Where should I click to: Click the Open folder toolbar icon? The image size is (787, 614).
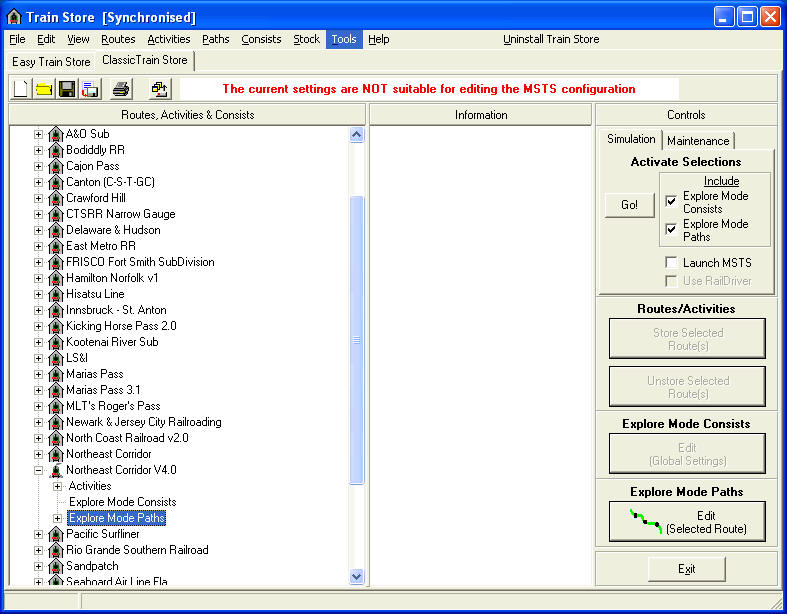pos(44,89)
